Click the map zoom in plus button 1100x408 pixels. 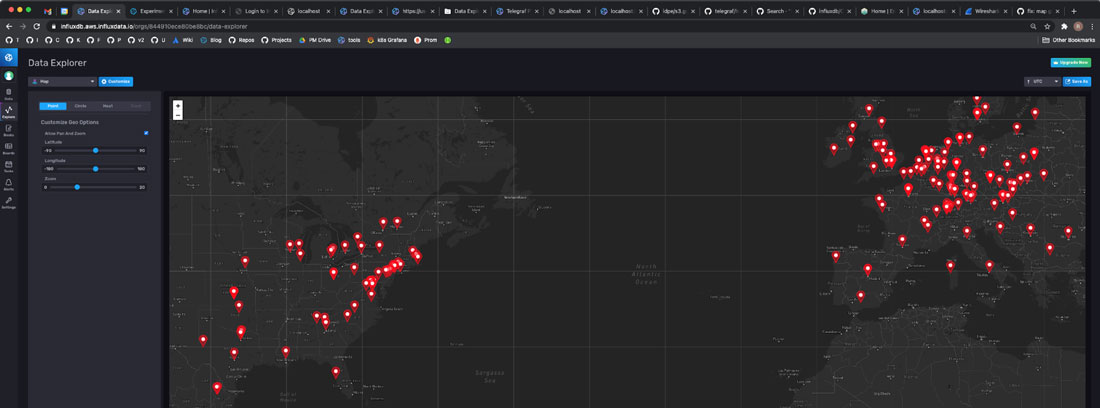[177, 105]
